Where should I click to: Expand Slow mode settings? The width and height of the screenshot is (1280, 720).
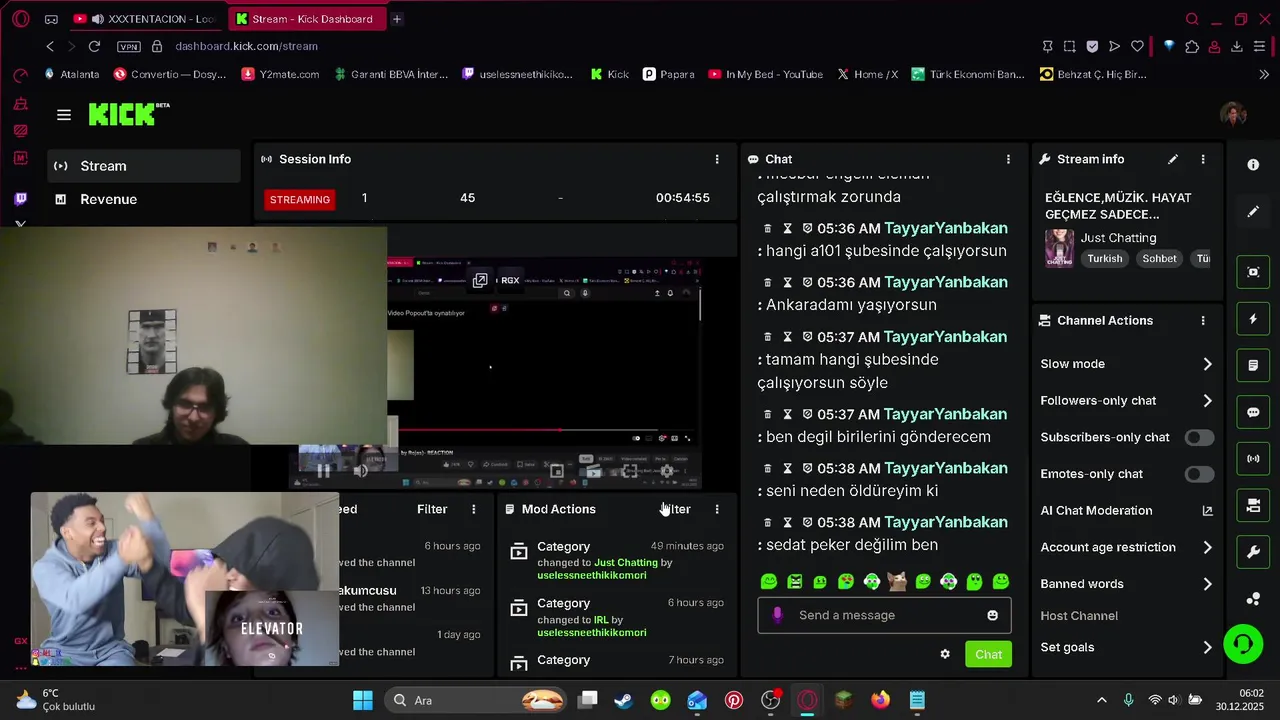coord(1126,364)
